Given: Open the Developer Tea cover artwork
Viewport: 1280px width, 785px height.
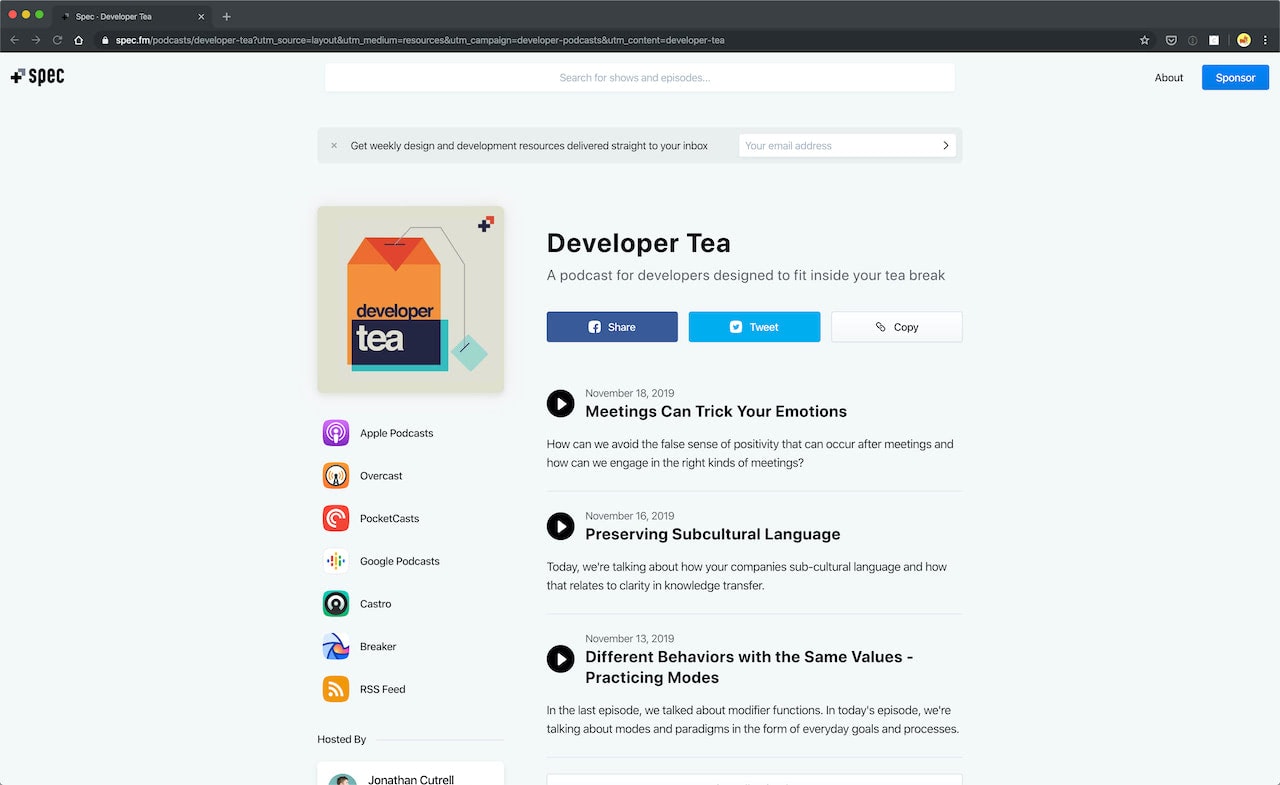Looking at the screenshot, I should pyautogui.click(x=410, y=299).
